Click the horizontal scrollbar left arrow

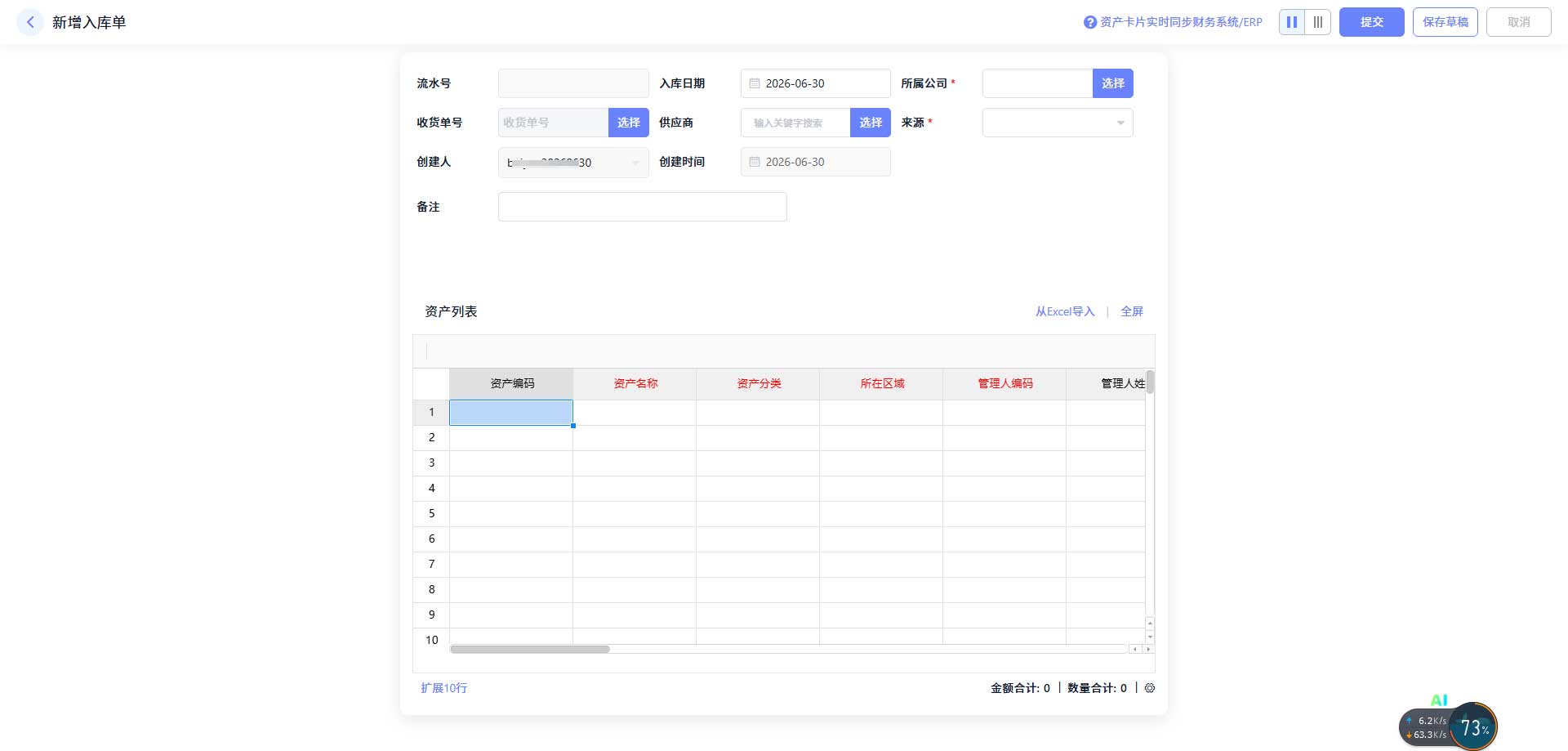[1134, 649]
